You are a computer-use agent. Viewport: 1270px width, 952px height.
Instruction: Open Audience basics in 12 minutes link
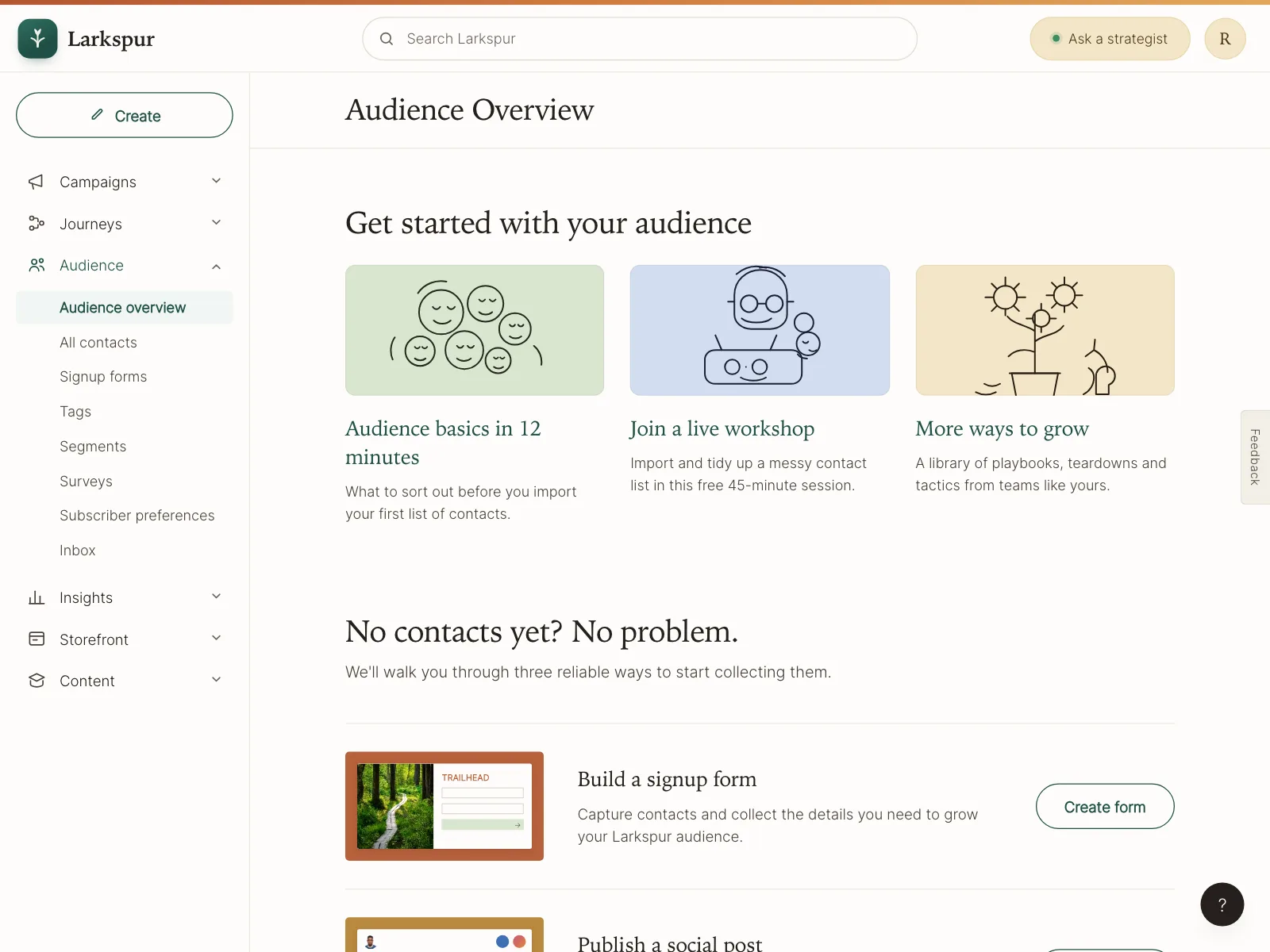[x=443, y=443]
